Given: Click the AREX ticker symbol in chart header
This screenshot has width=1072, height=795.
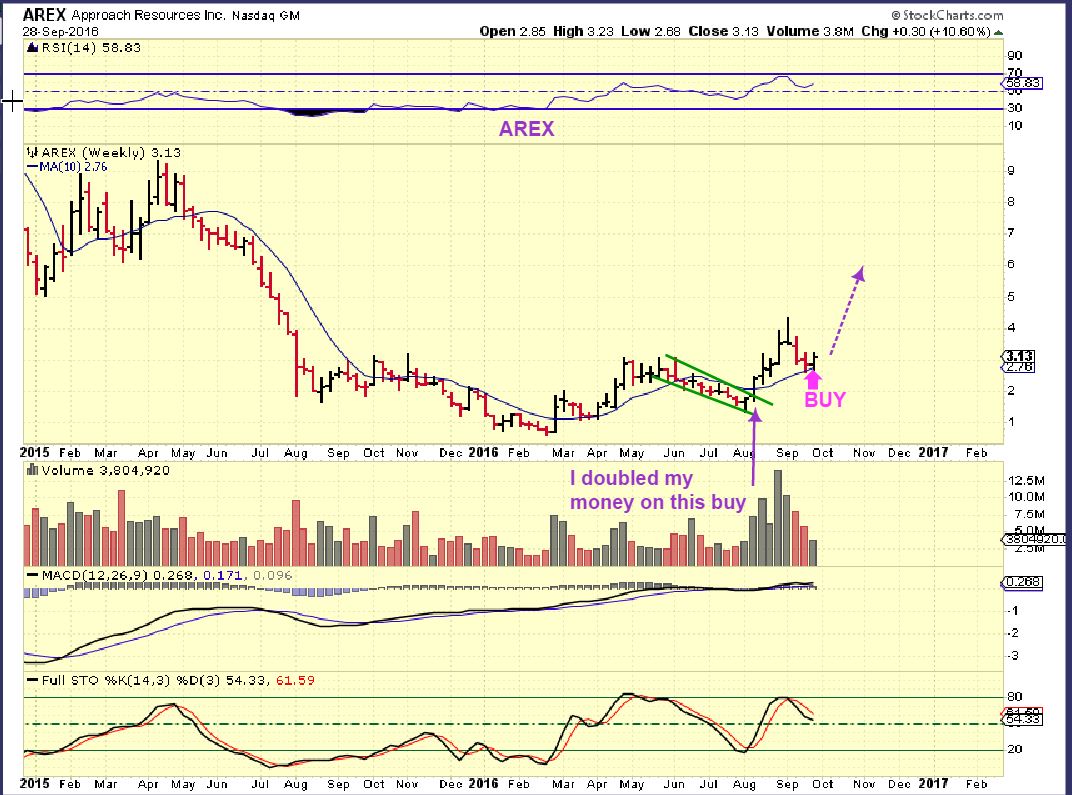Looking at the screenshot, I should (x=44, y=14).
